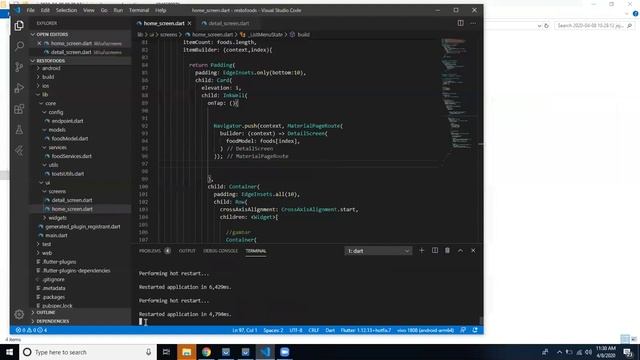The image size is (640, 360).
Task: Click the notifications bell in status bar
Action: point(475,330)
